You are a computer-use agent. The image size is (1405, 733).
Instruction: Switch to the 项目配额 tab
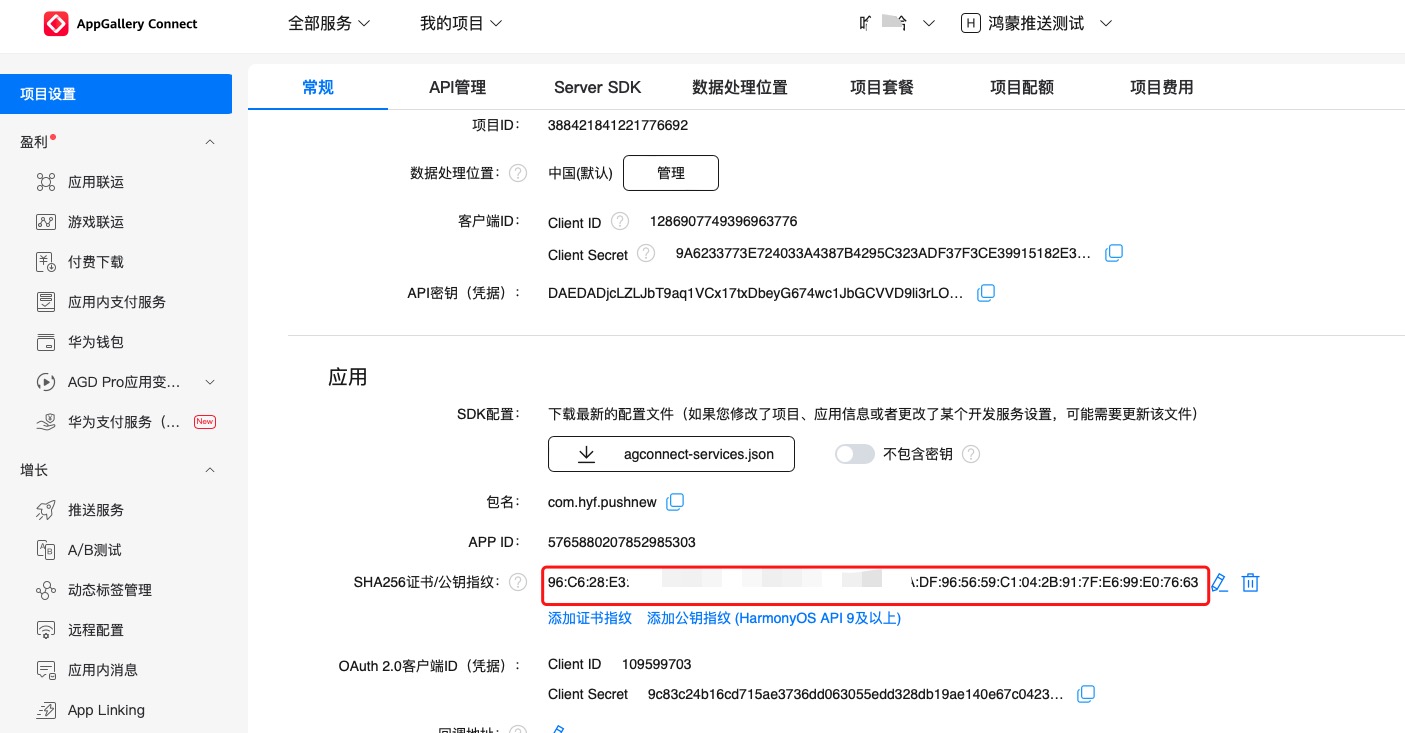point(1022,87)
